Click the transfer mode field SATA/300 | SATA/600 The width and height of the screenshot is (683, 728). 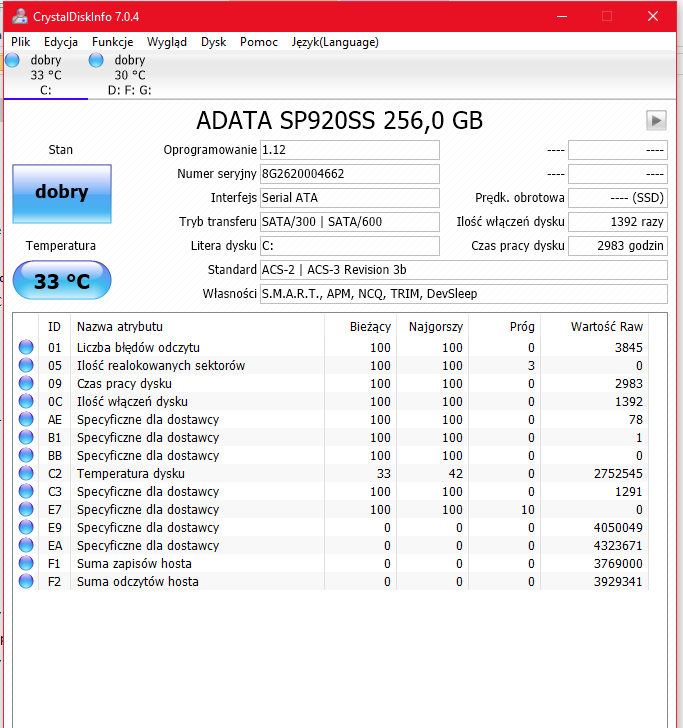350,222
